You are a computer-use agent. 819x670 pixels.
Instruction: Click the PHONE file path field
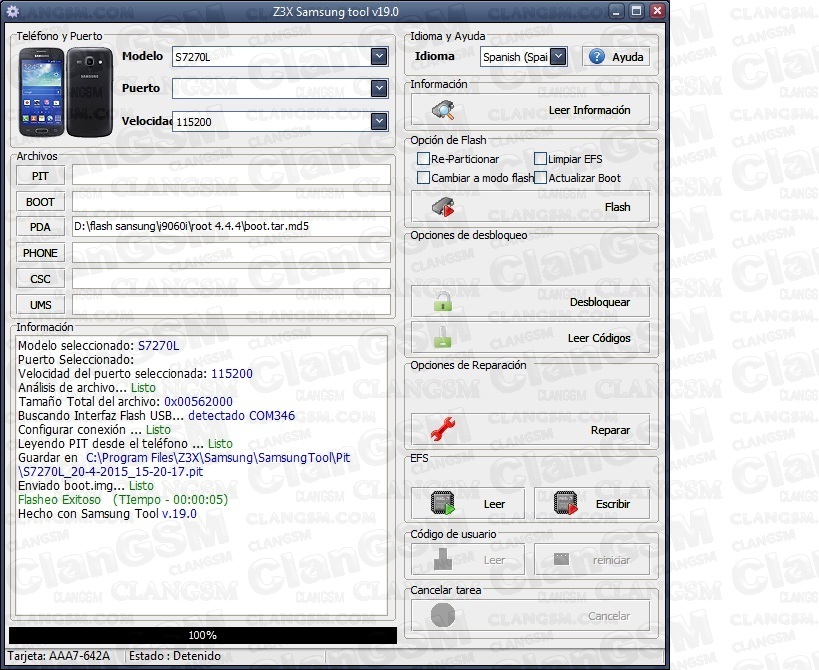[231, 253]
